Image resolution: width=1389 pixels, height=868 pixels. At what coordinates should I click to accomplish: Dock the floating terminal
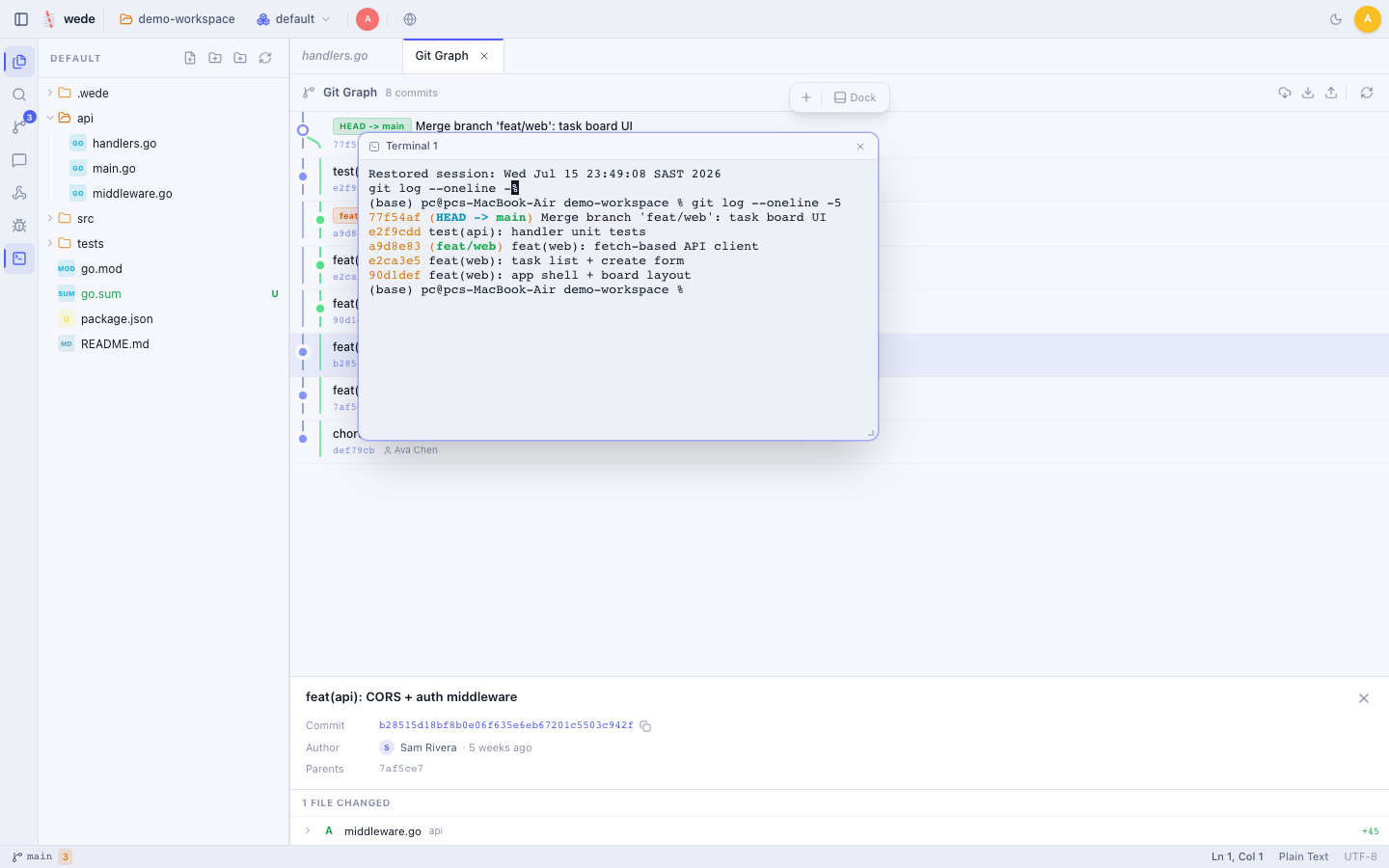(855, 97)
